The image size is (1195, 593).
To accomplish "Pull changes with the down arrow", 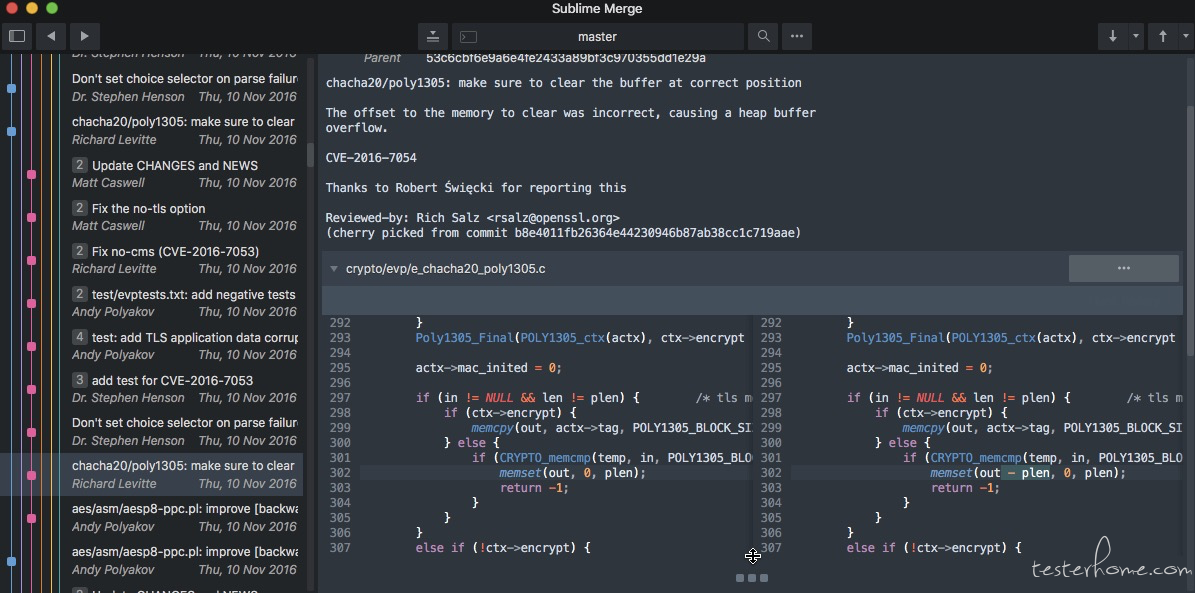I will tap(1113, 36).
